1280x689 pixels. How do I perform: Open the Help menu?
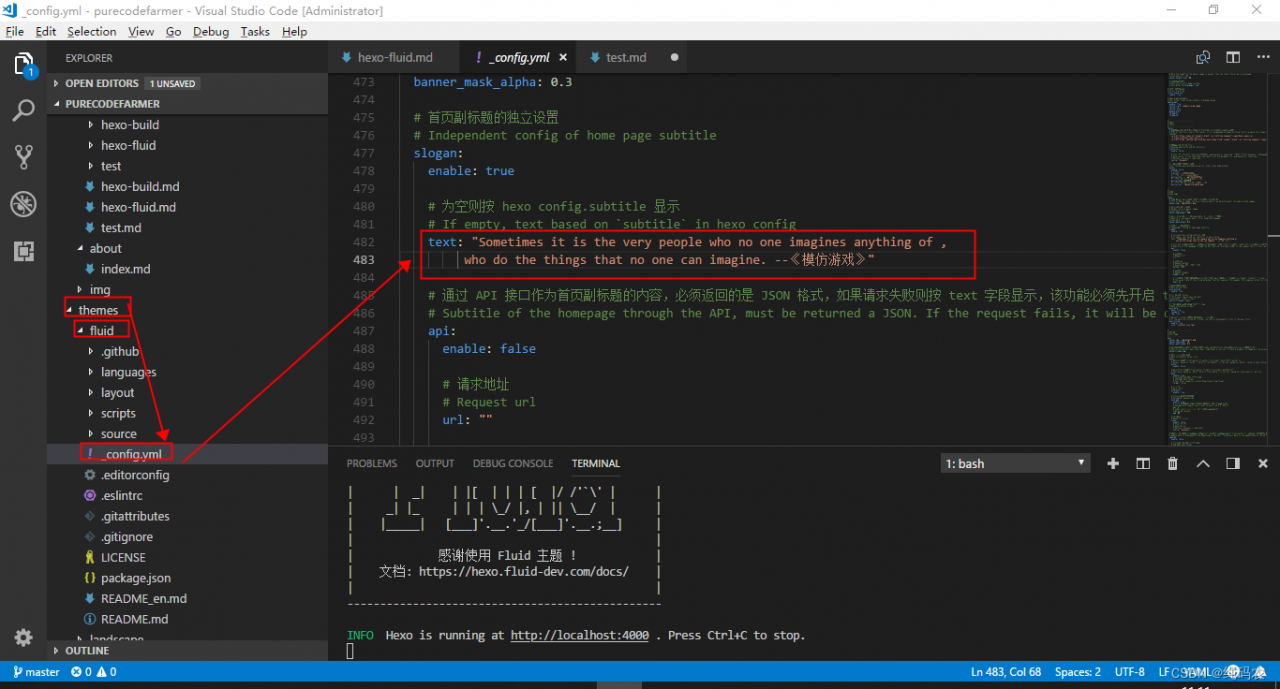click(294, 31)
